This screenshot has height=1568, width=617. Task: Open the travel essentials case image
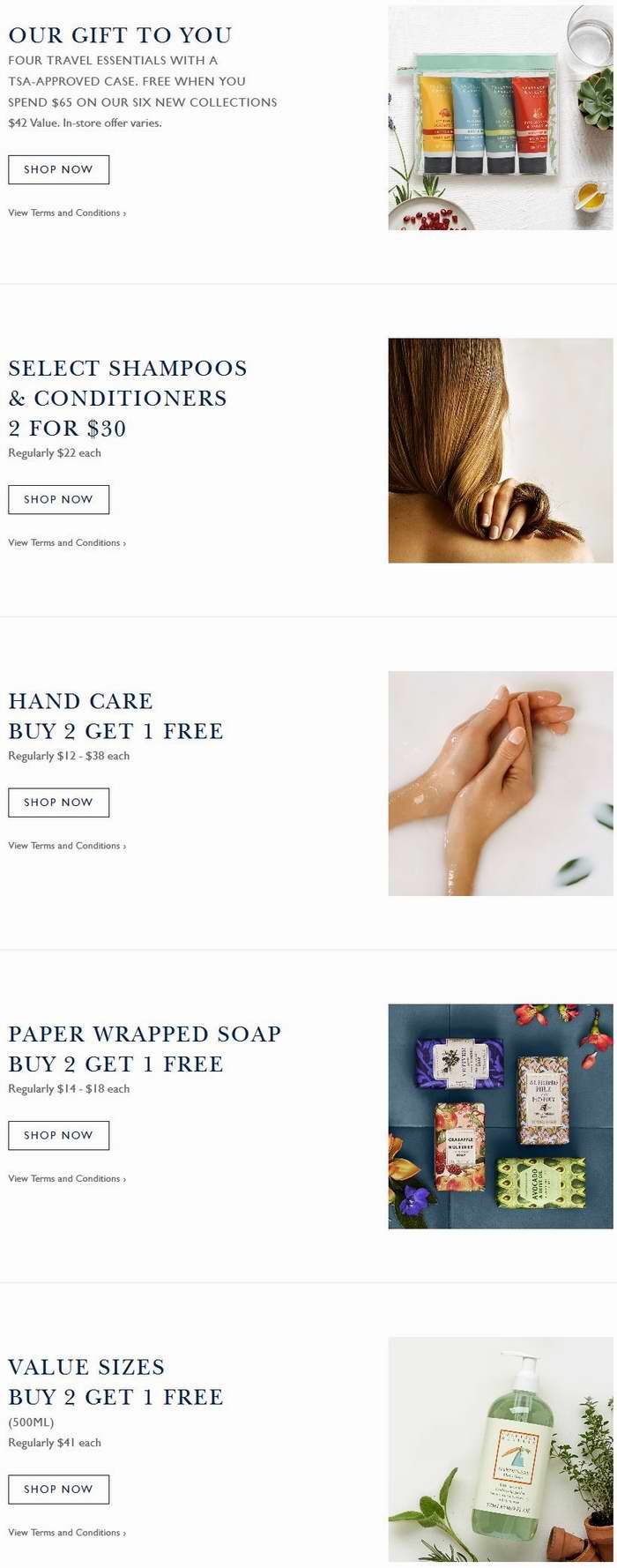click(501, 117)
